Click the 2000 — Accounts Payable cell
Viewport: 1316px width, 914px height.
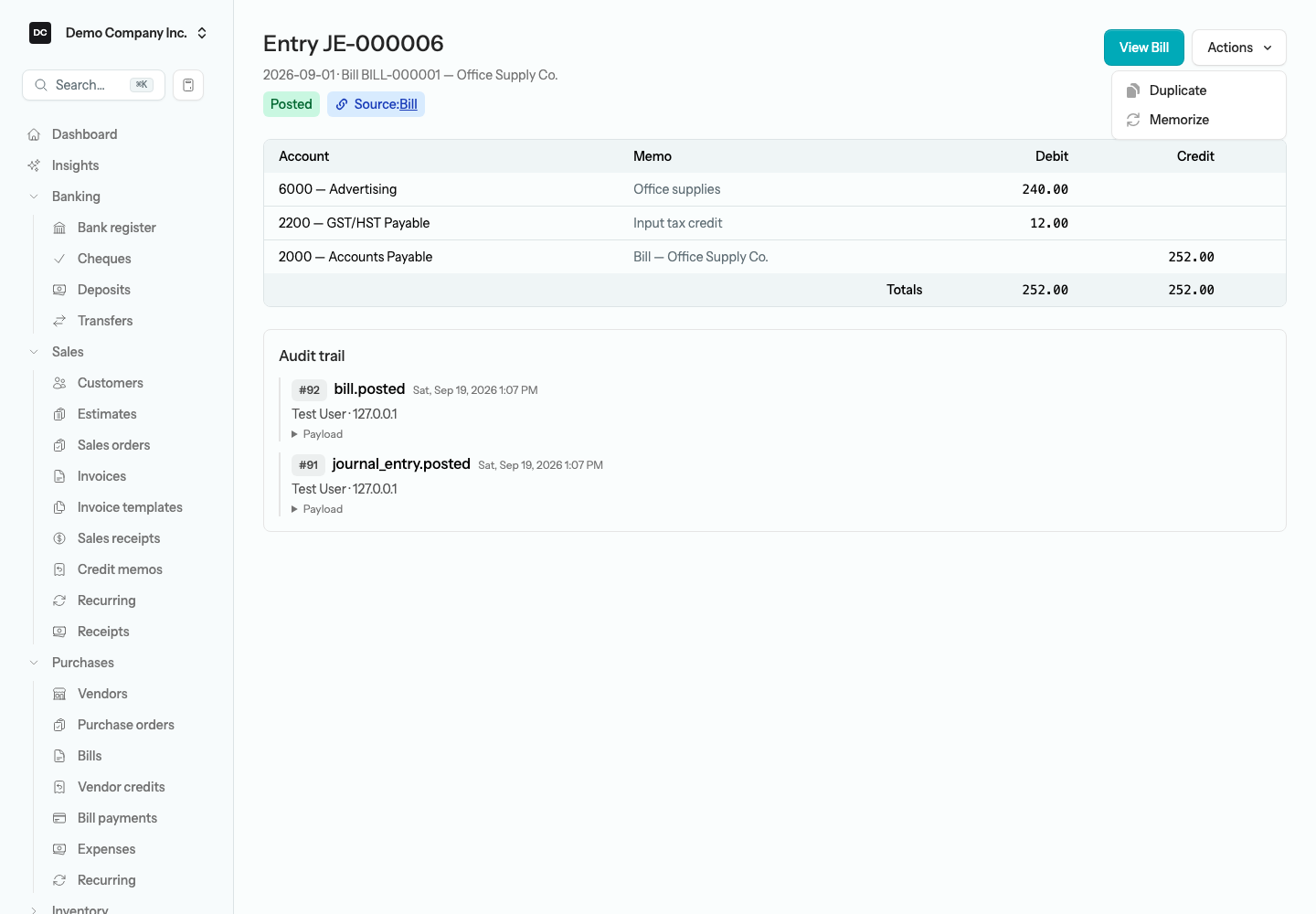[x=356, y=257]
